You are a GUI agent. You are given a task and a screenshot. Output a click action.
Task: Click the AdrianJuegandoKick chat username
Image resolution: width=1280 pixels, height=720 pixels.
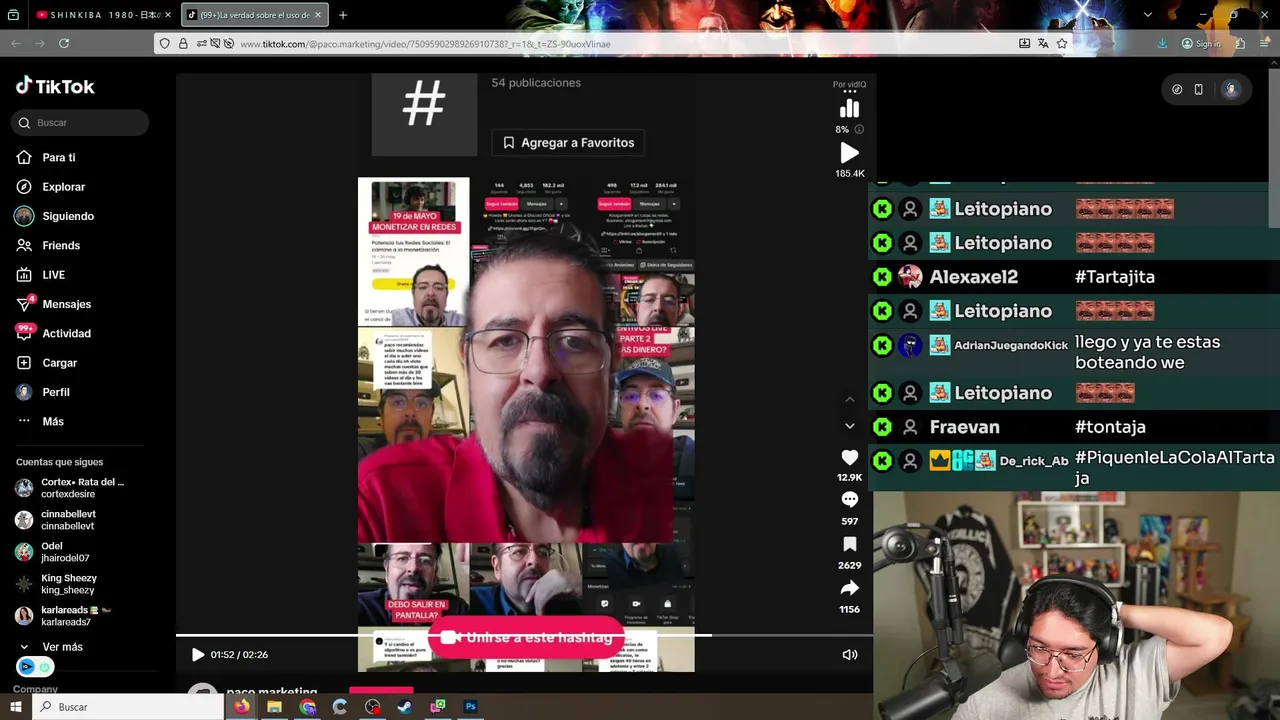tap(1011, 345)
